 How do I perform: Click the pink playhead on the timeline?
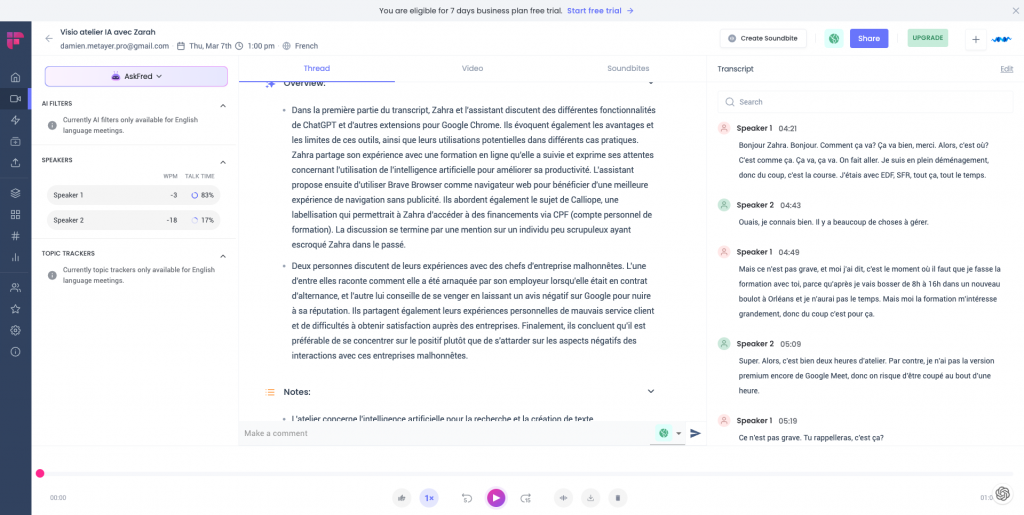(40, 473)
